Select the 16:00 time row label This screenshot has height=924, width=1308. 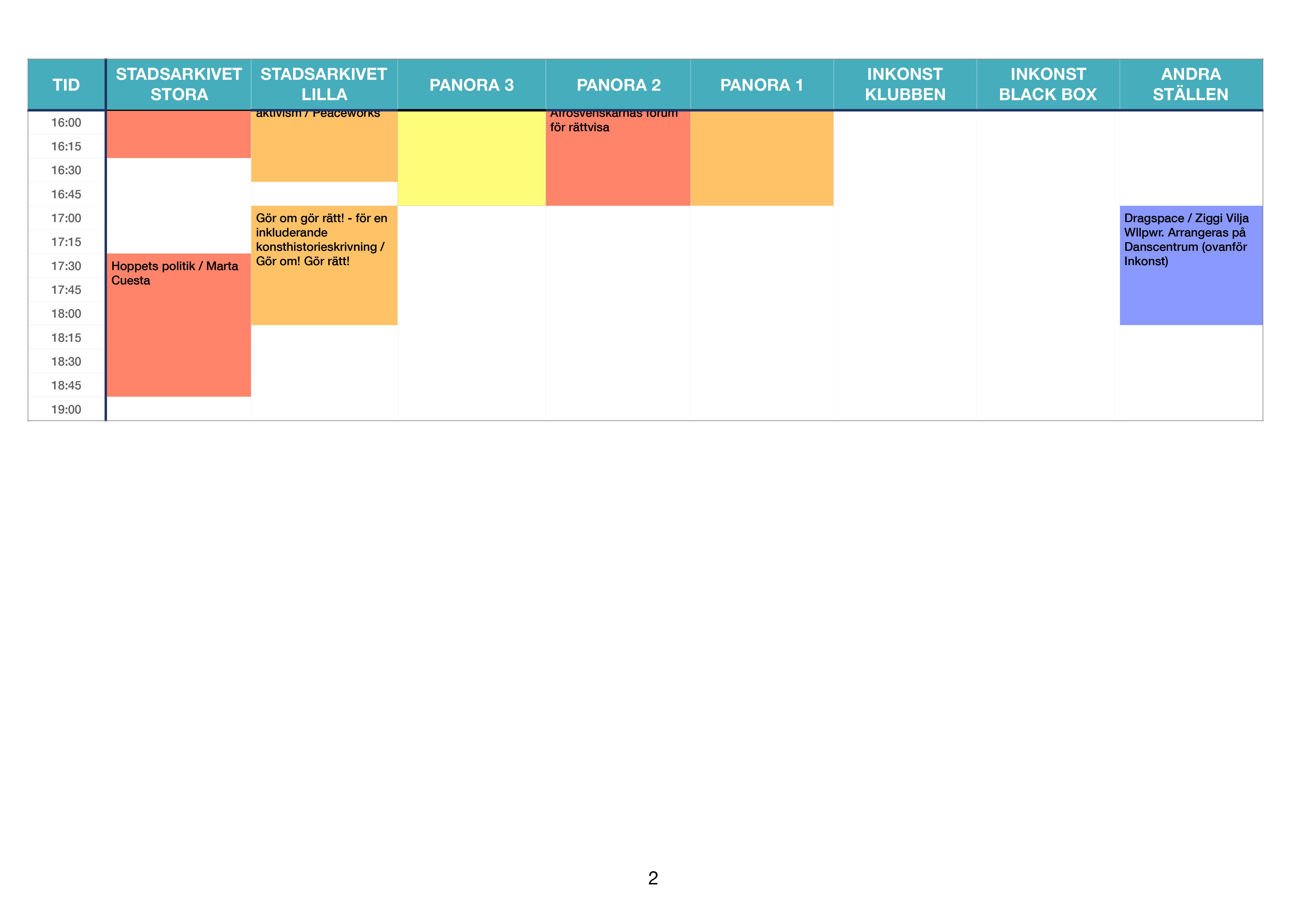[66, 123]
